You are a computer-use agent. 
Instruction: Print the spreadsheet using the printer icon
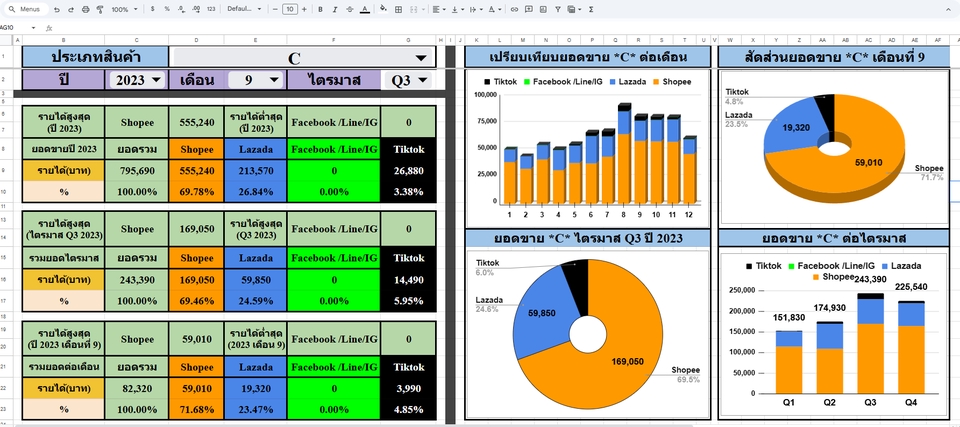85,9
